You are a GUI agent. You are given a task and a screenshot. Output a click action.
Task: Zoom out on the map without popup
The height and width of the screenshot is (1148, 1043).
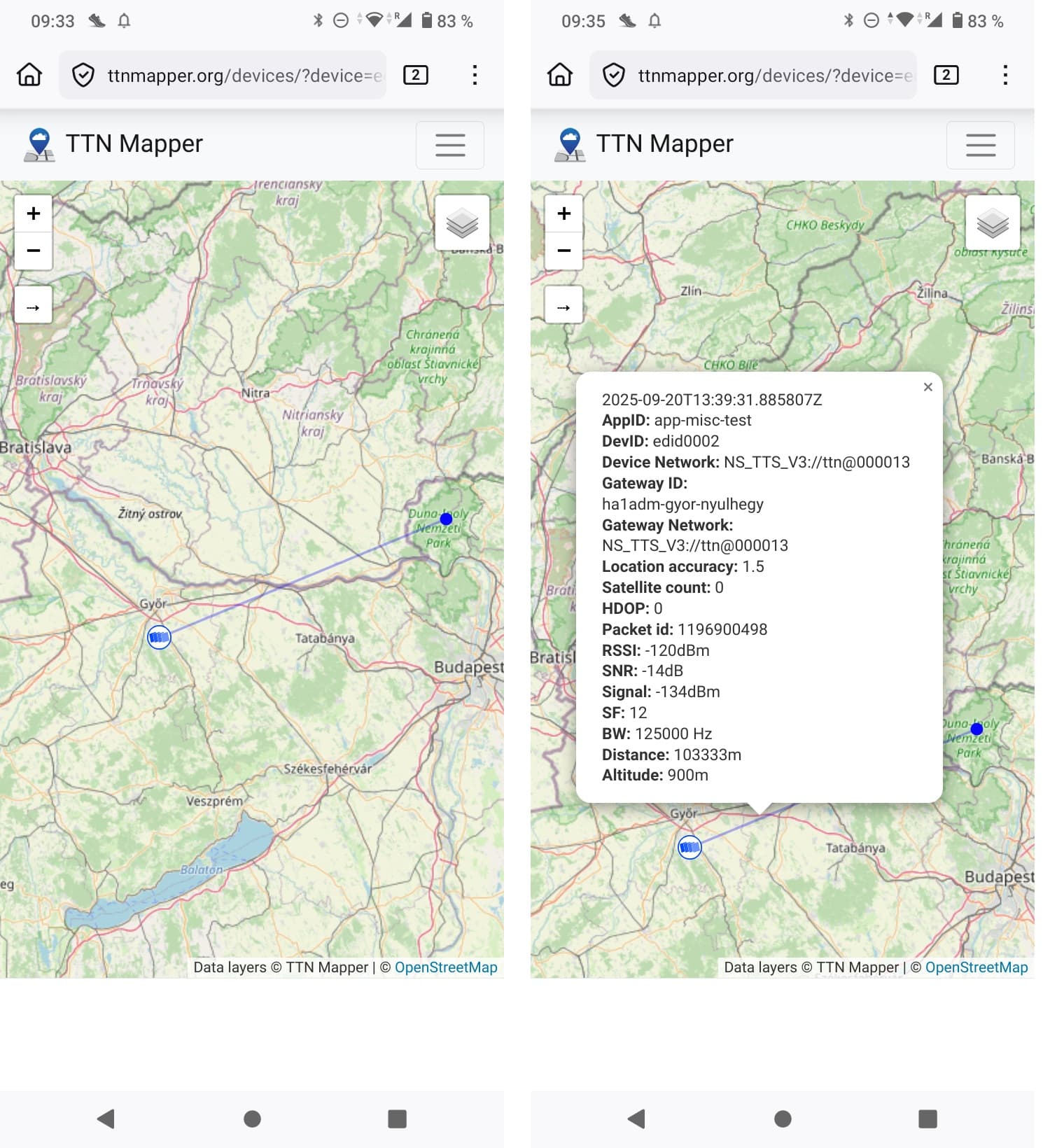34,251
